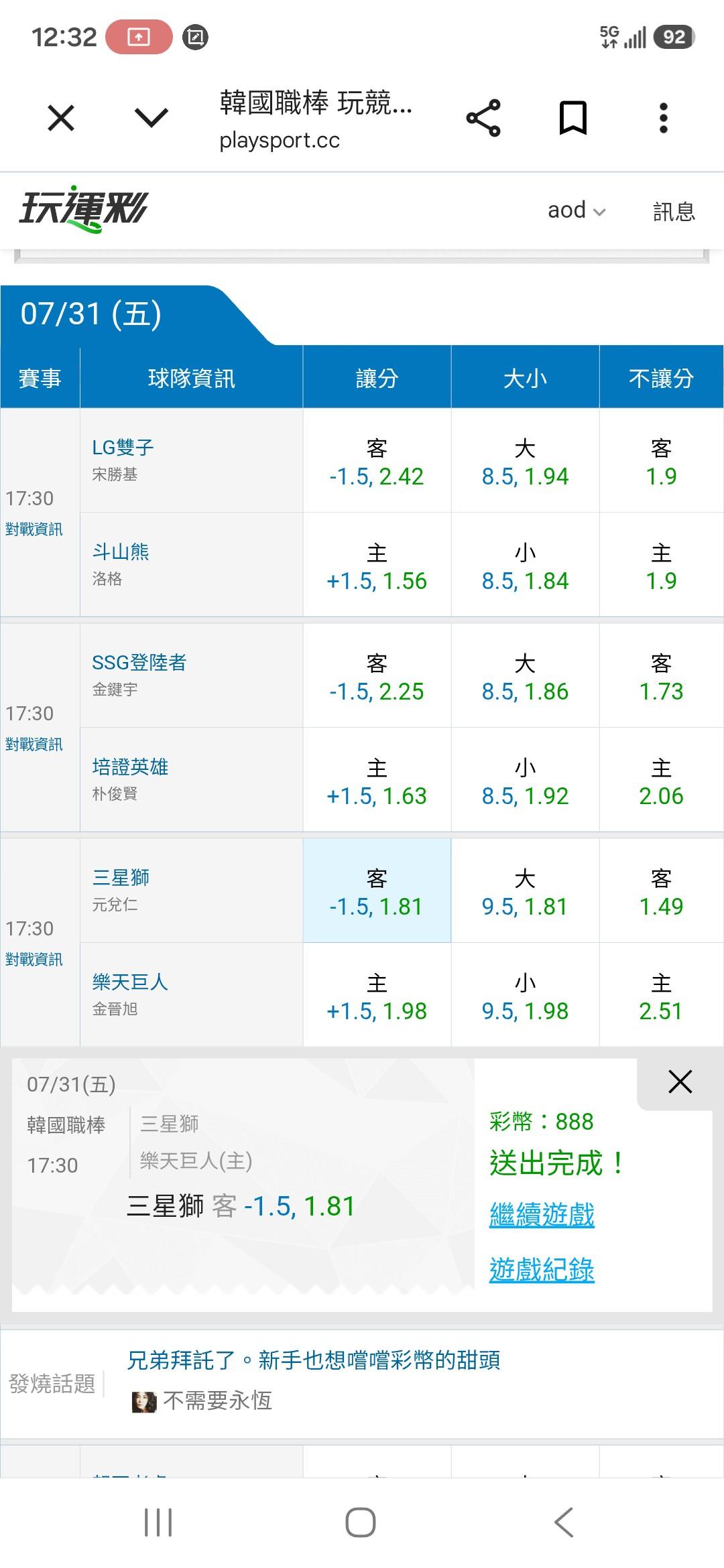
Task: Open the 遊戲紀錄 link
Action: (542, 1270)
